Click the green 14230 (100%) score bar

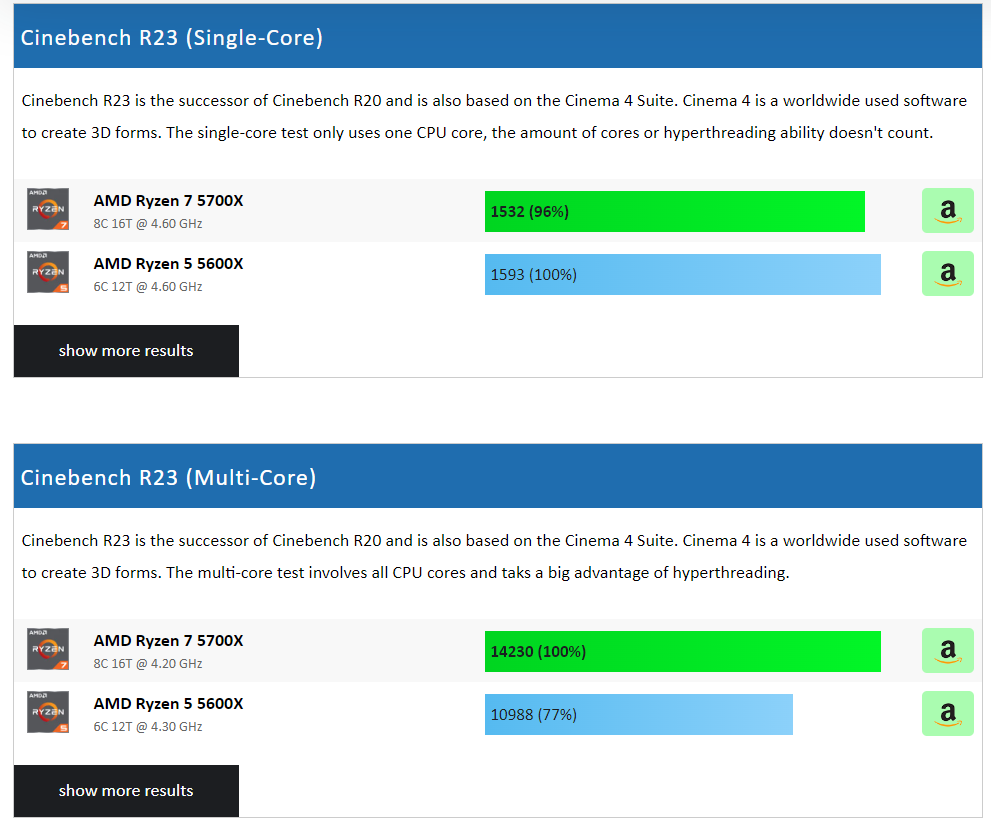[x=683, y=652]
